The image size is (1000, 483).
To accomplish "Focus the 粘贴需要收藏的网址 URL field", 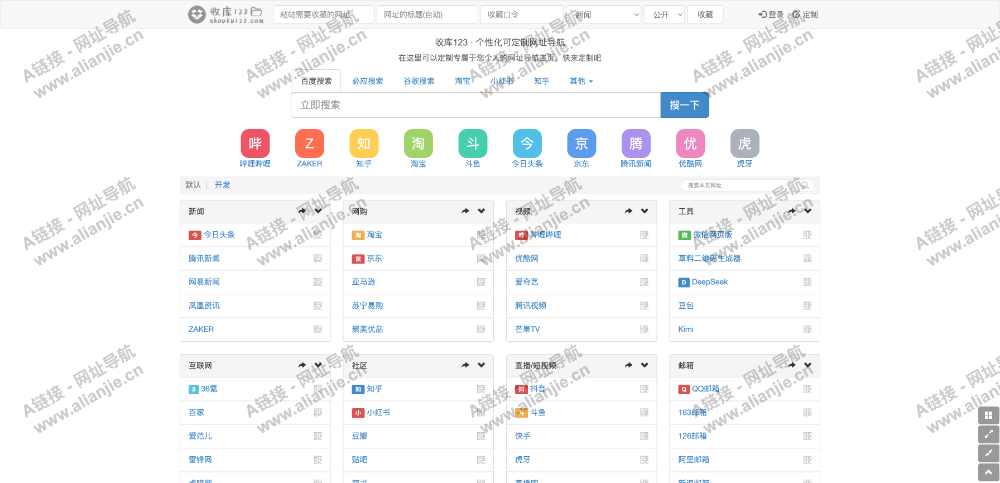I will (324, 15).
